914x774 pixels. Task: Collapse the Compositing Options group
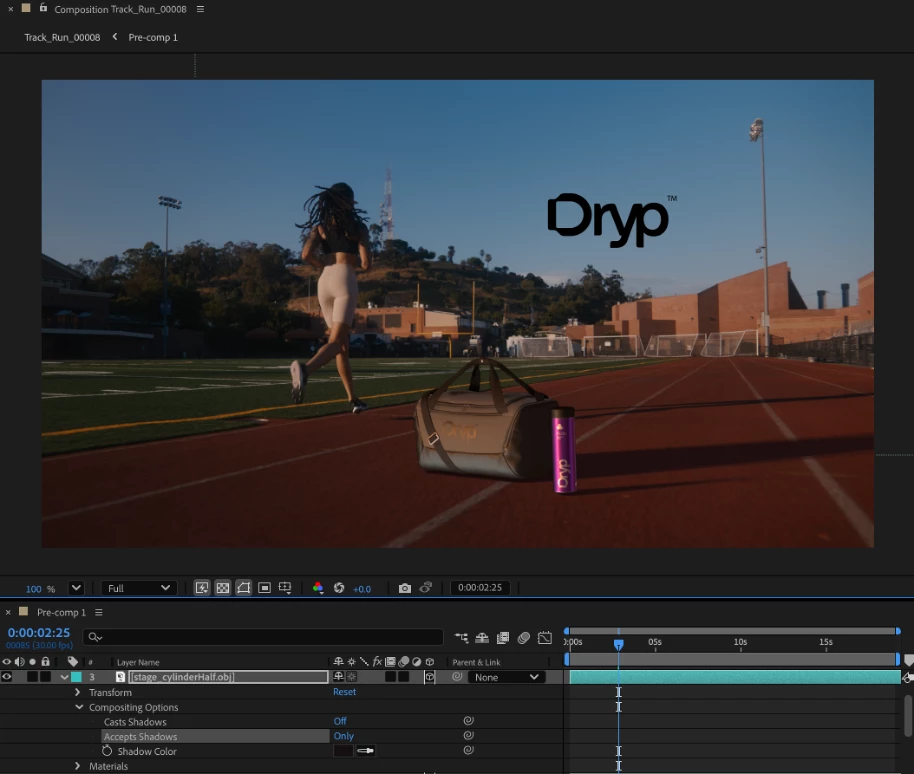pyautogui.click(x=79, y=707)
